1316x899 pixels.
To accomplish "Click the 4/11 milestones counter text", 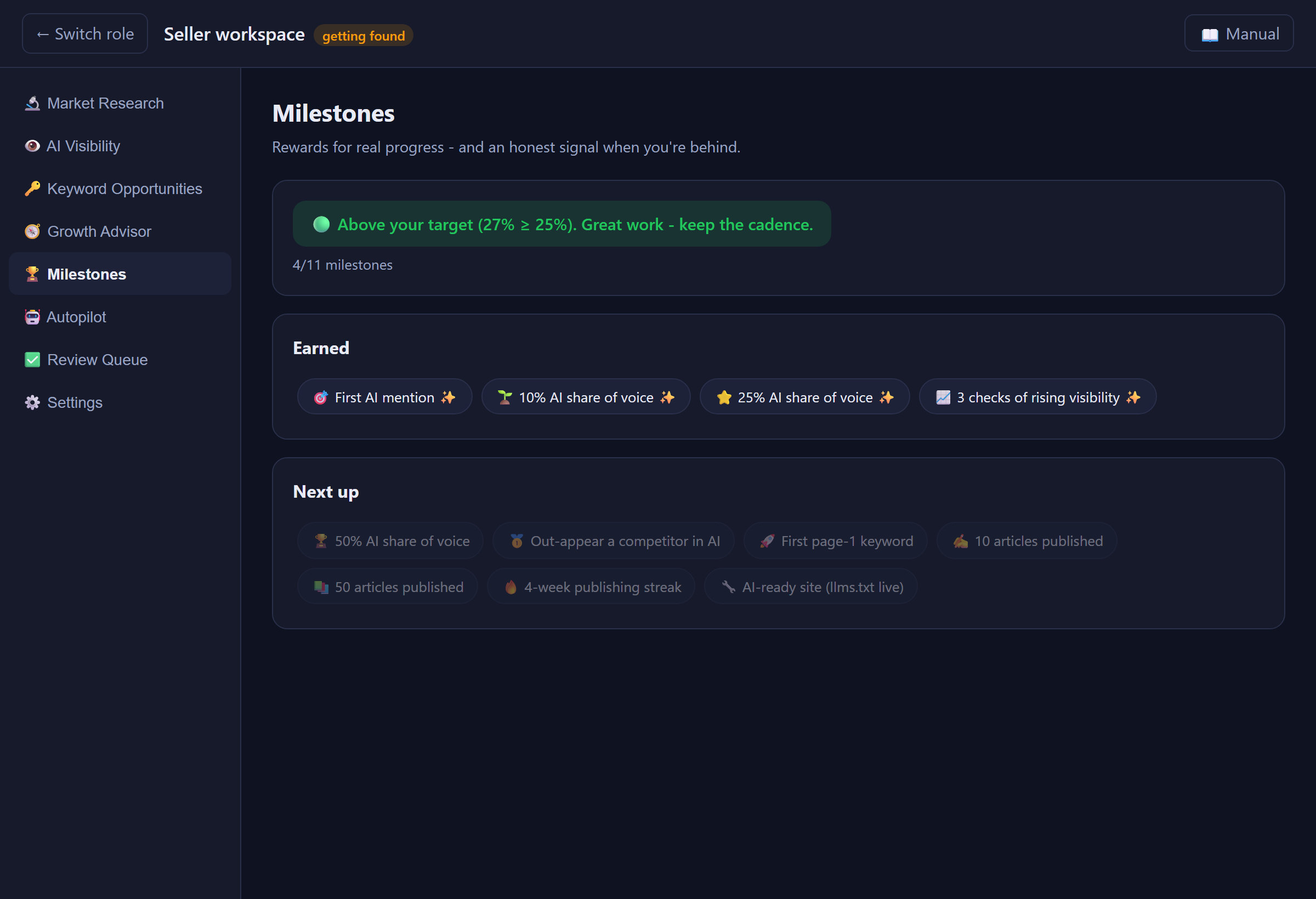I will (x=342, y=265).
